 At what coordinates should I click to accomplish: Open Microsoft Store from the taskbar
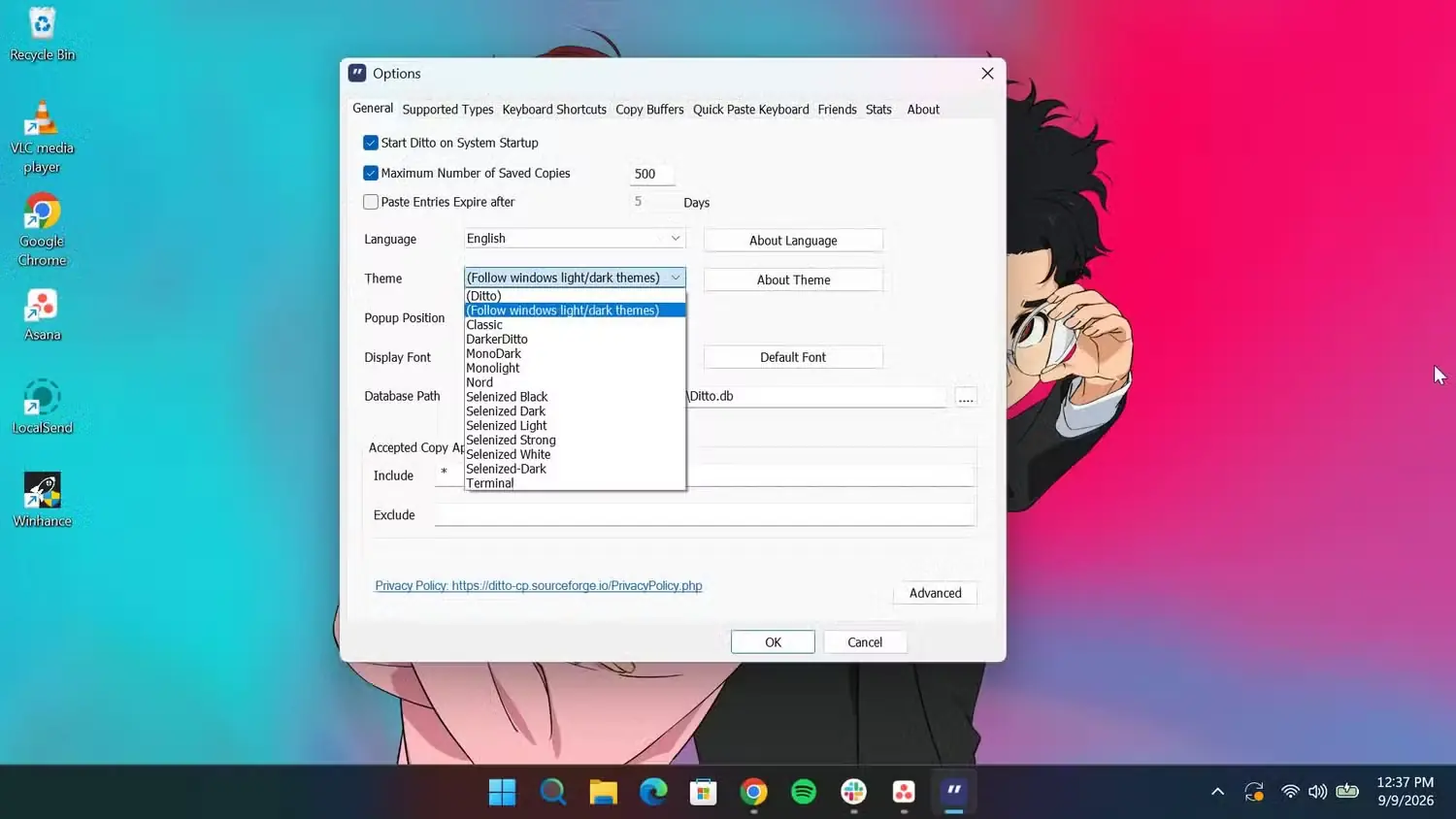[x=703, y=792]
